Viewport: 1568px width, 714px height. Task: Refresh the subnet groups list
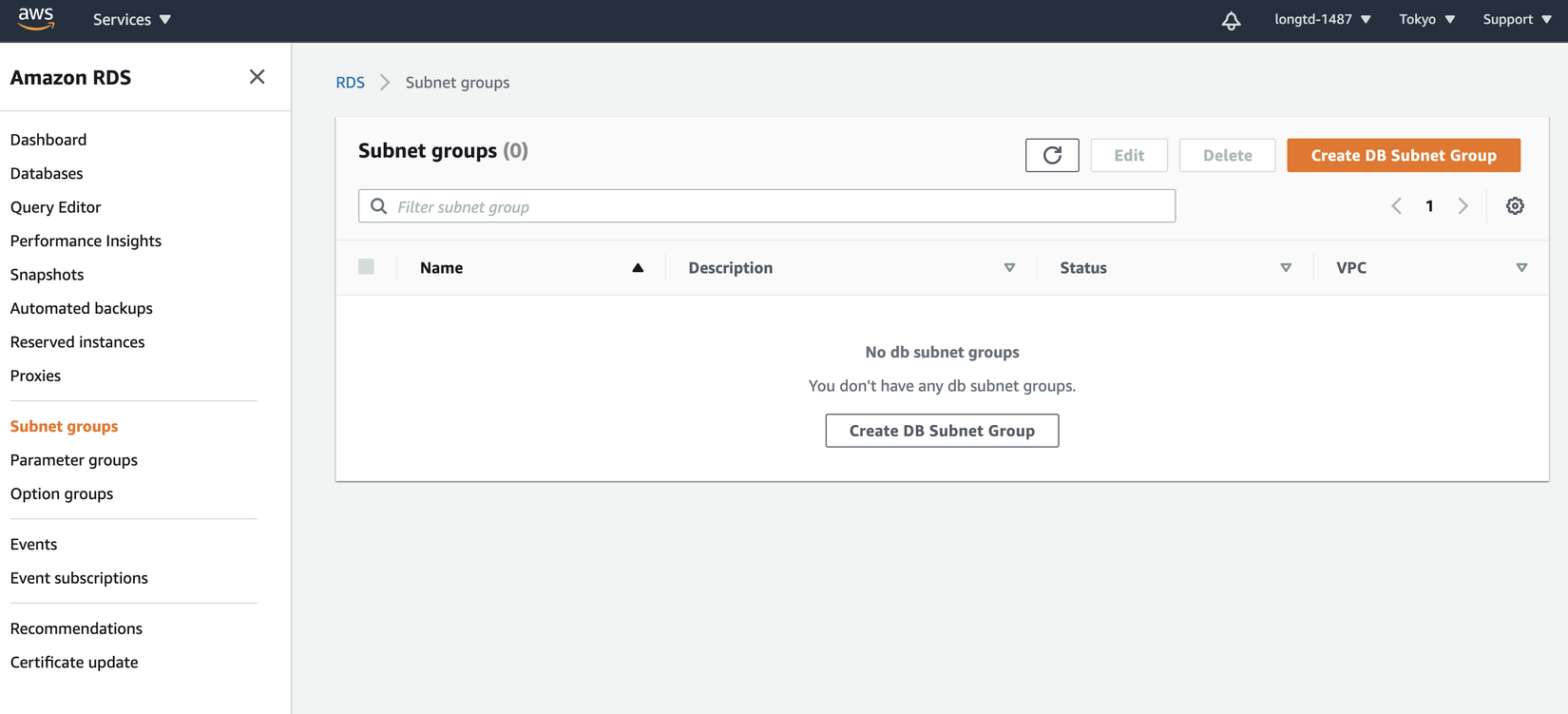[1052, 155]
